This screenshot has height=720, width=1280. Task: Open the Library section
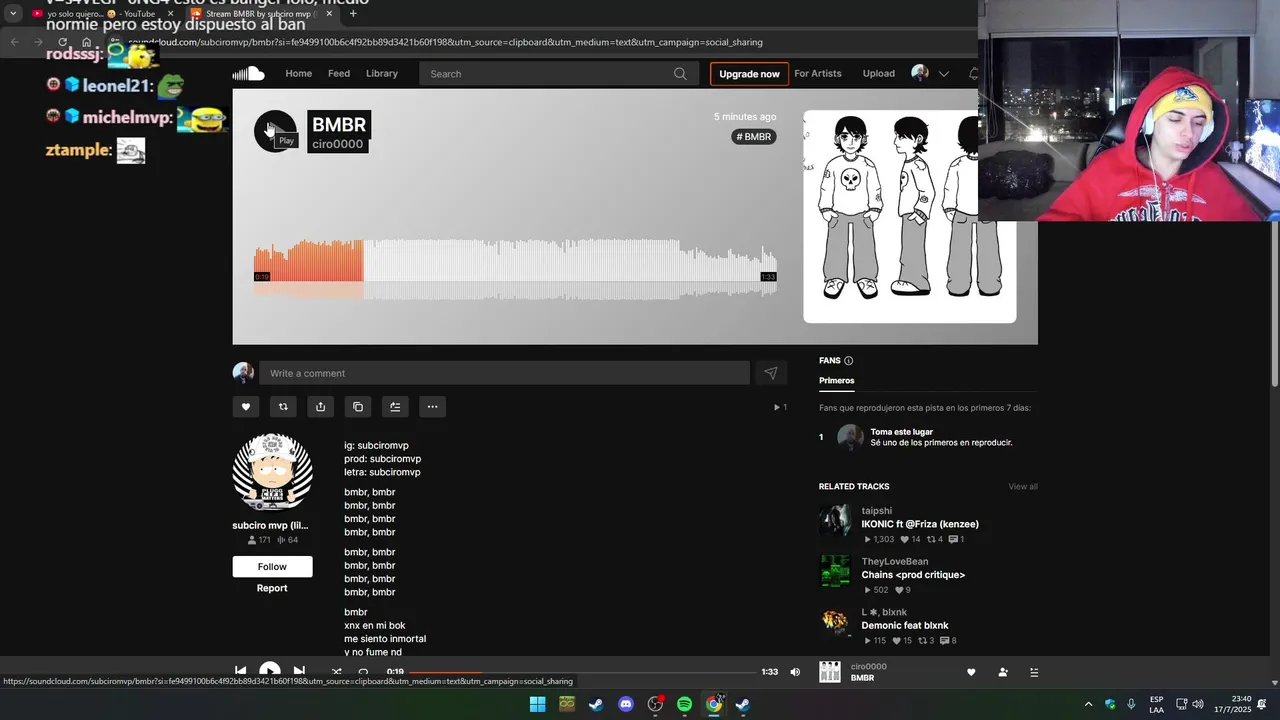pyautogui.click(x=382, y=73)
